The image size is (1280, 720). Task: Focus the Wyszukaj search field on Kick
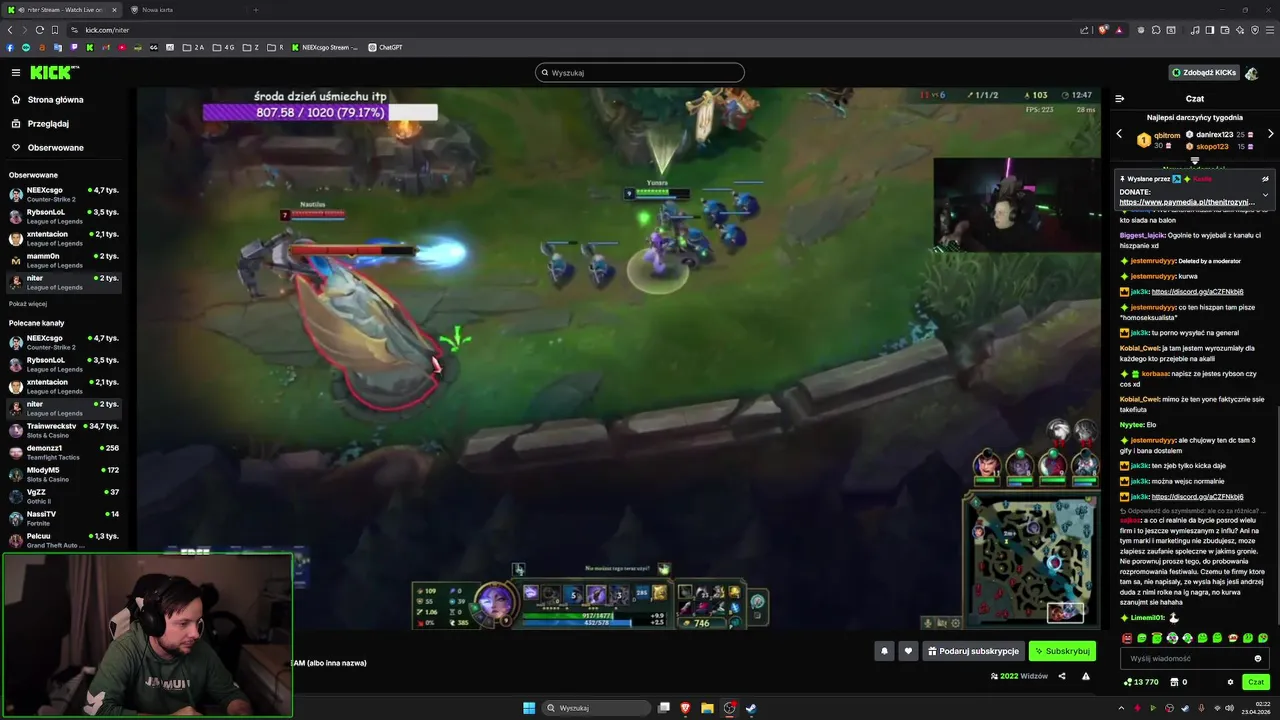pos(640,72)
